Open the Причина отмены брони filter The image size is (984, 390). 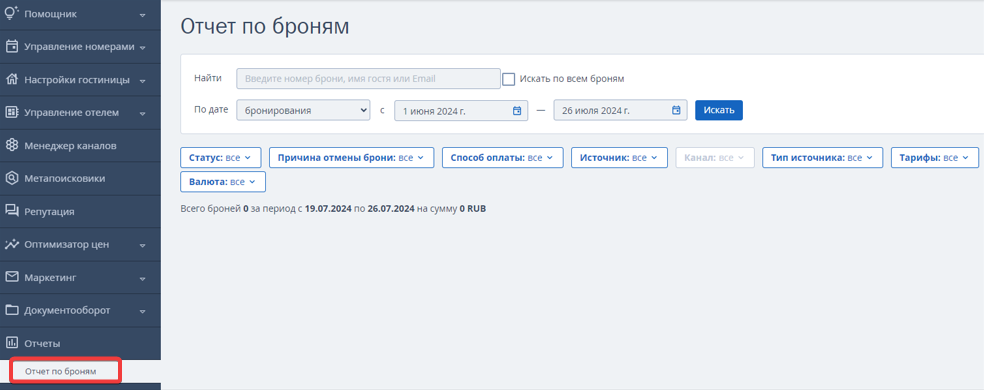pyautogui.click(x=351, y=158)
